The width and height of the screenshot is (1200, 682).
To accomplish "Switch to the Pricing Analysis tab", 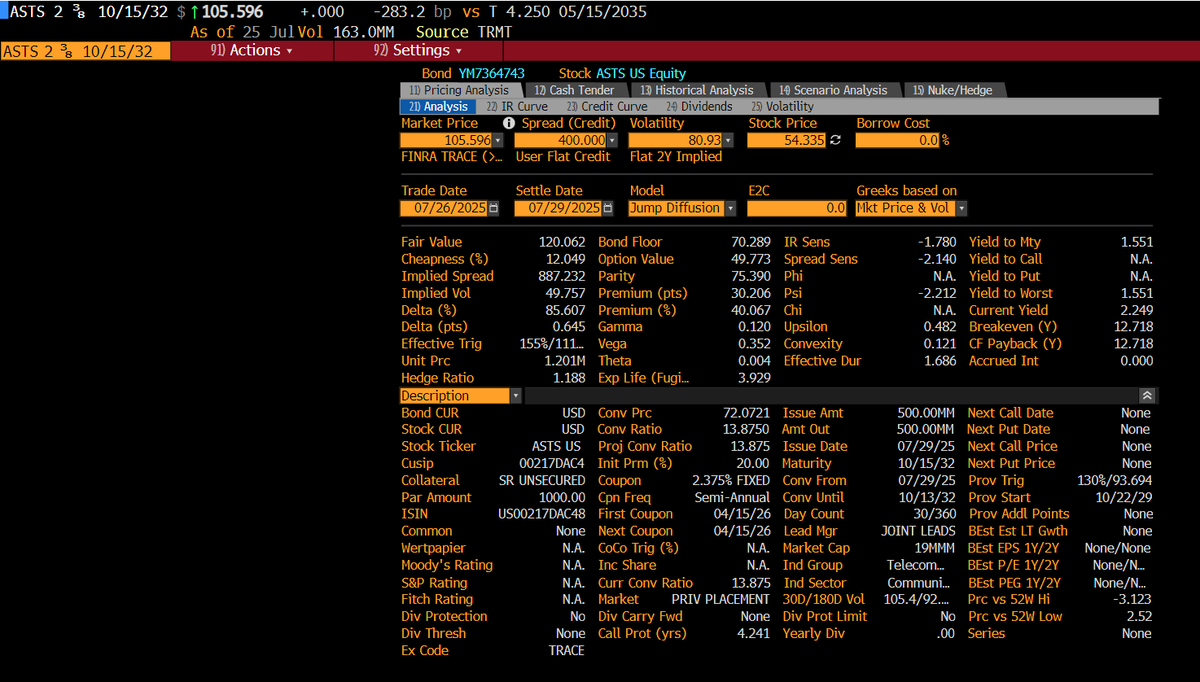I will coord(459,90).
